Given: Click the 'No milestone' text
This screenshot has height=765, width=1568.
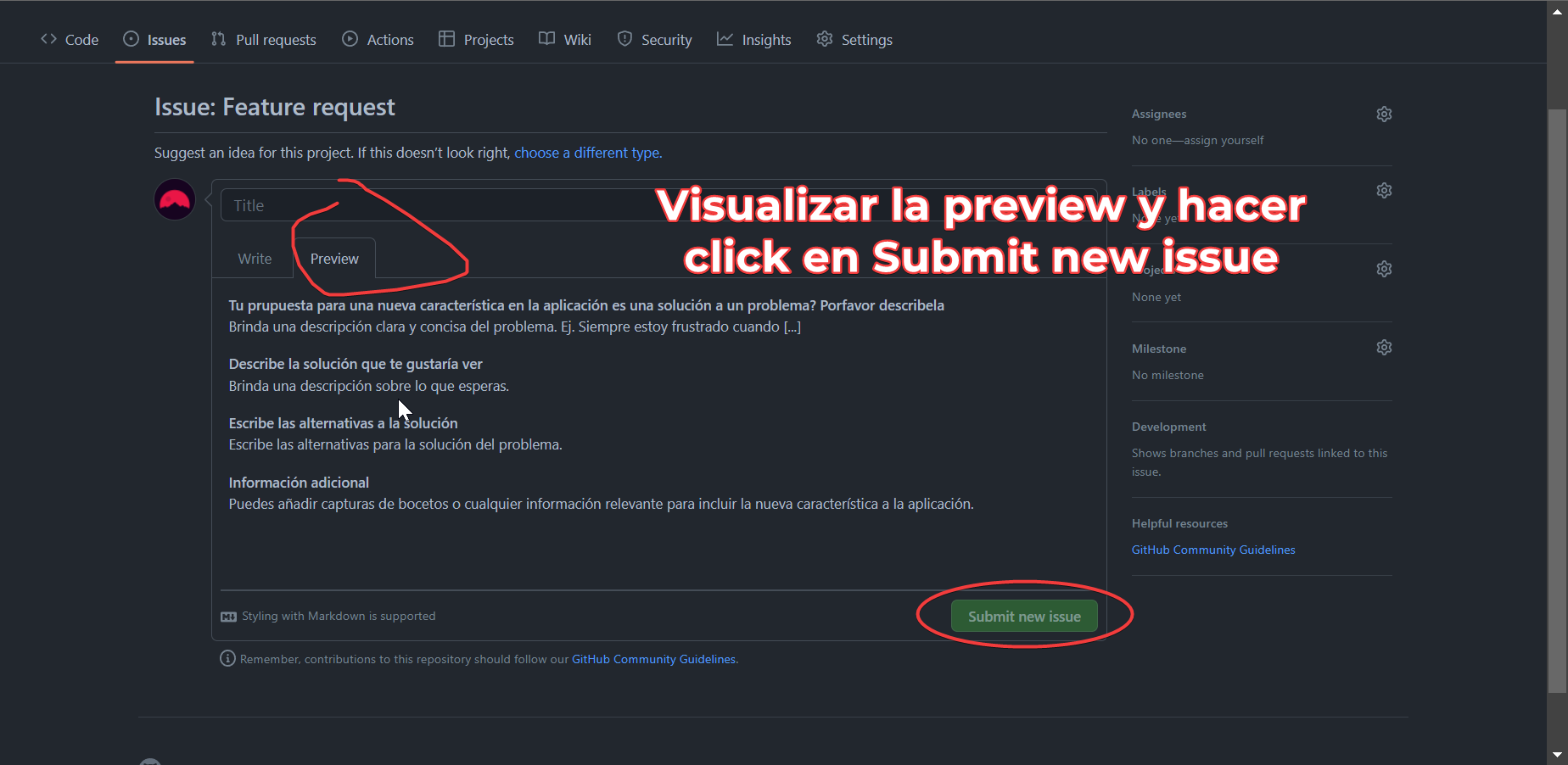Looking at the screenshot, I should click(1168, 375).
